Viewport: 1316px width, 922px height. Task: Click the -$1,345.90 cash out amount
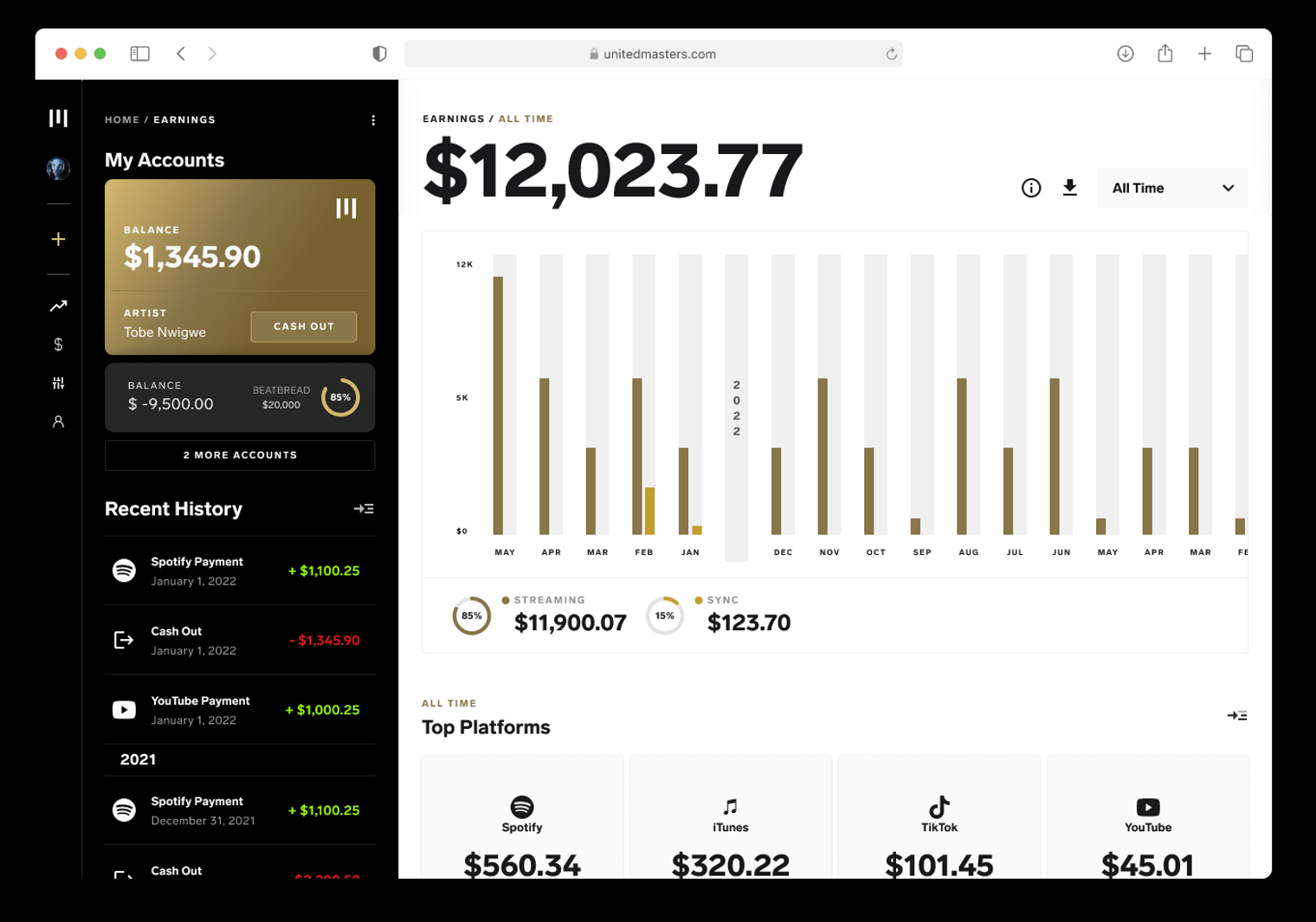click(x=325, y=641)
